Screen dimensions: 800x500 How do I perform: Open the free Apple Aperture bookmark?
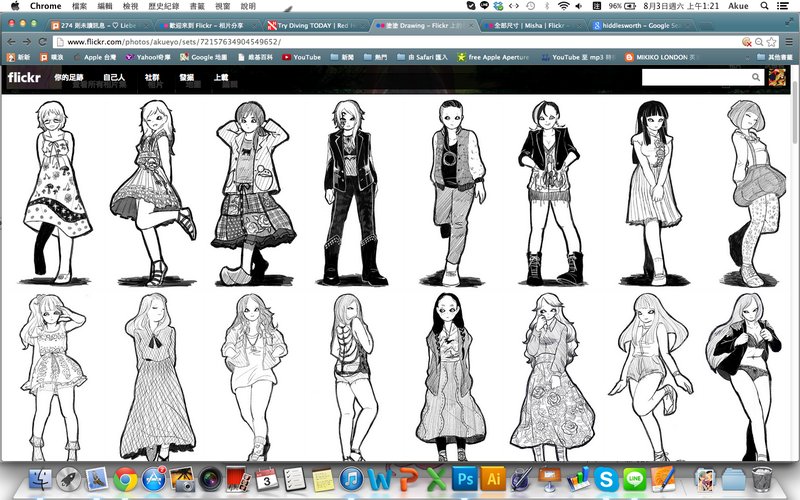[x=493, y=57]
